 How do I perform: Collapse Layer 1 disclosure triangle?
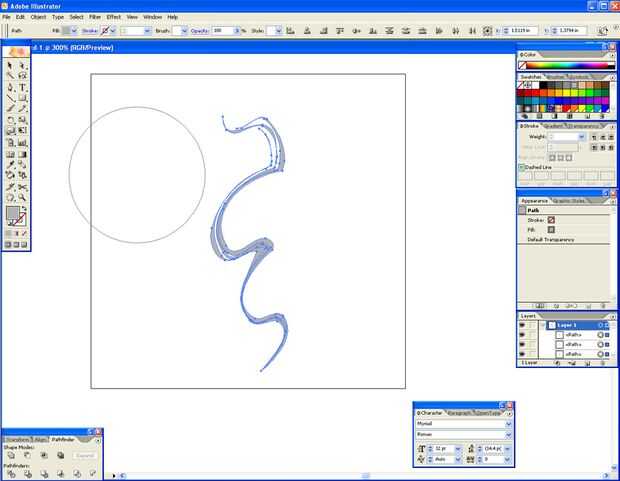[x=544, y=325]
